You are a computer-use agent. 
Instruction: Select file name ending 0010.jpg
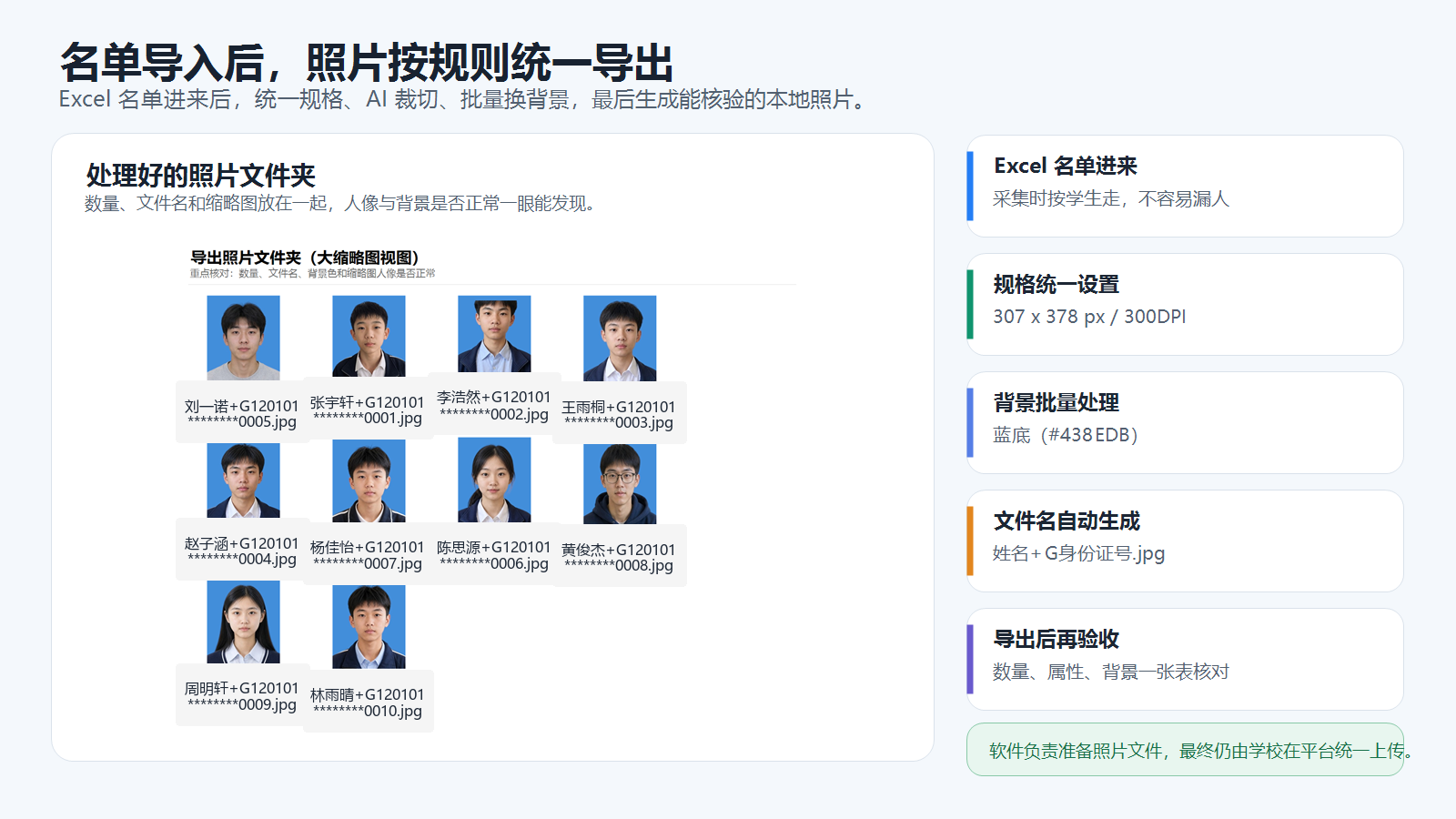[367, 703]
